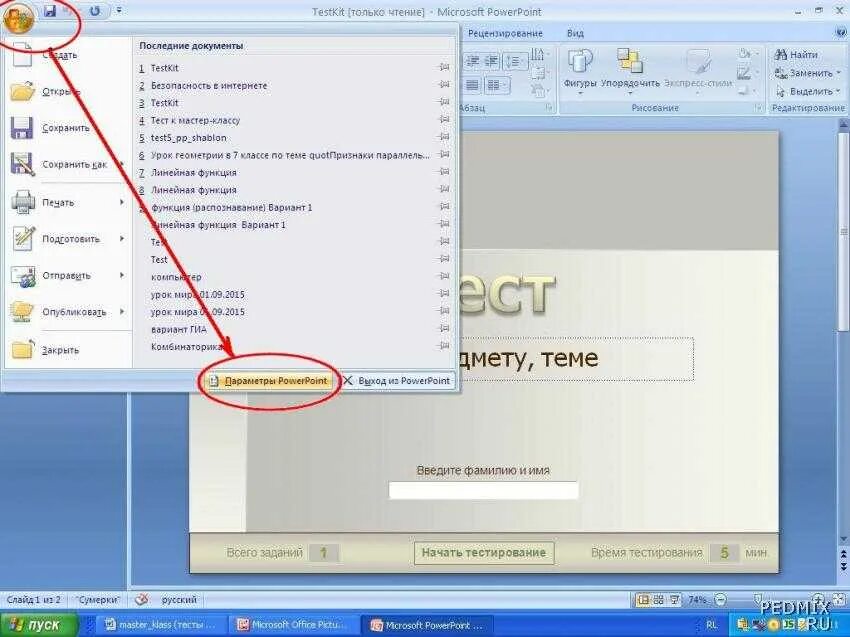Expand the Печать submenu arrow
The height and width of the screenshot is (637, 850).
(x=122, y=202)
